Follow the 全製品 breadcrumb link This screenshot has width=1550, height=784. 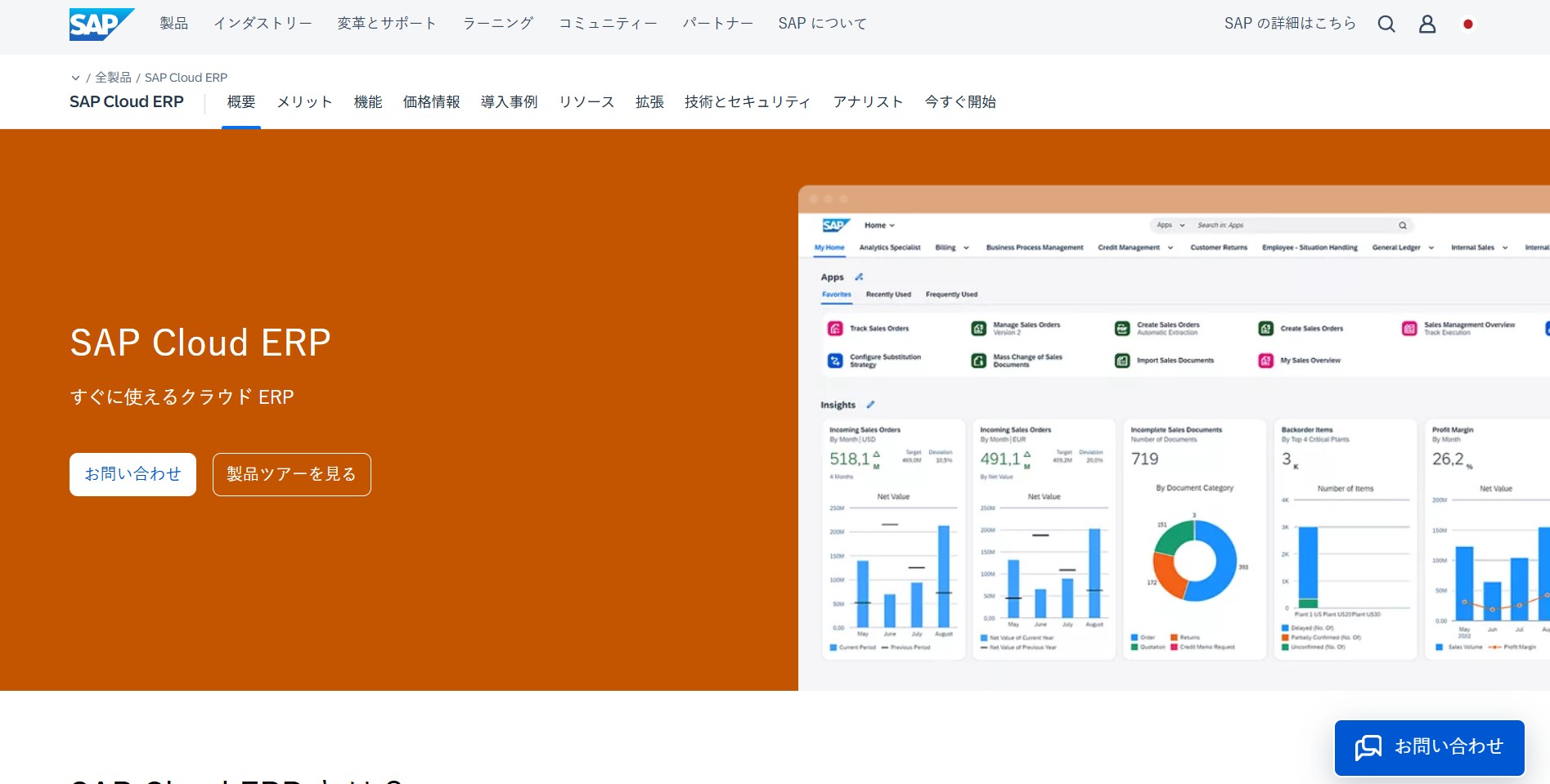click(113, 78)
